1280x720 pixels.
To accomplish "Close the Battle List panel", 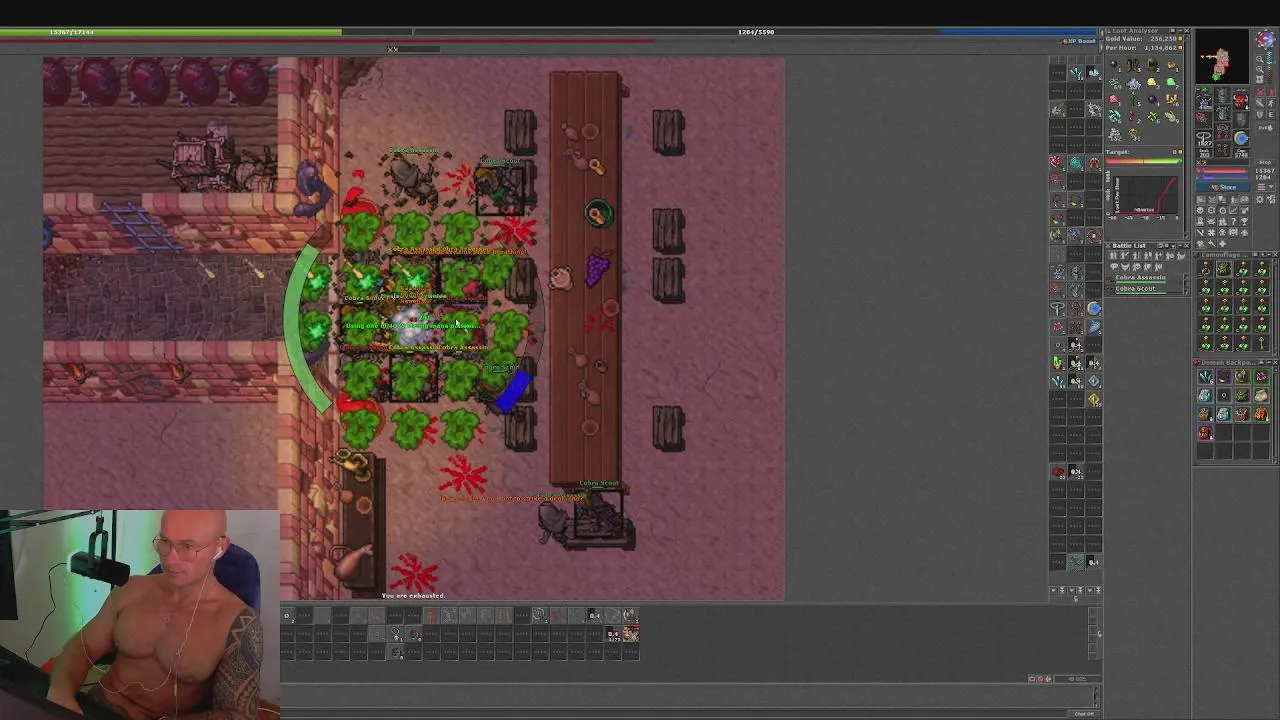I will pos(1187,245).
